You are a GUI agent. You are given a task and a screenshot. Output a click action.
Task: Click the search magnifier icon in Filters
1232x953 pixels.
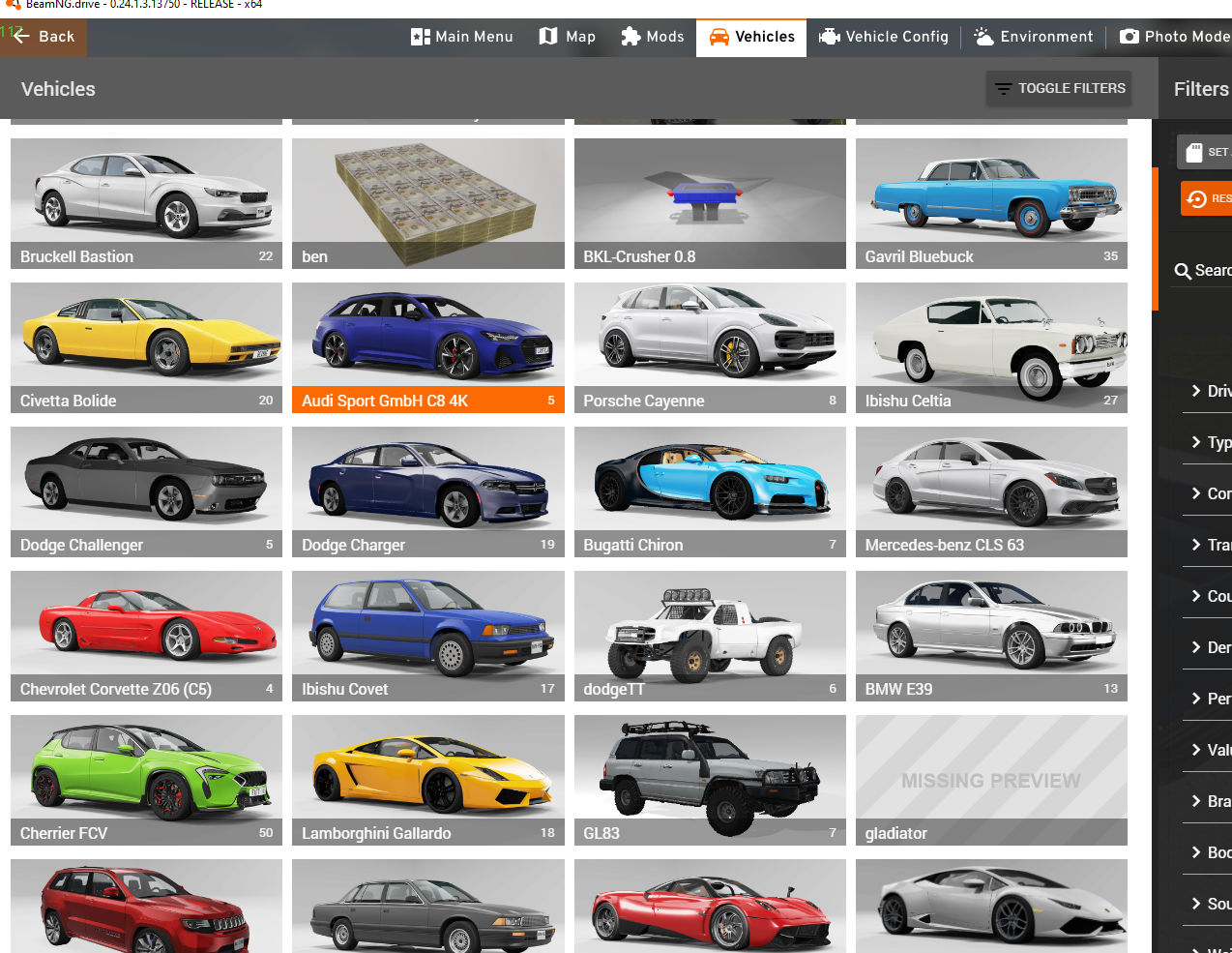(x=1183, y=271)
